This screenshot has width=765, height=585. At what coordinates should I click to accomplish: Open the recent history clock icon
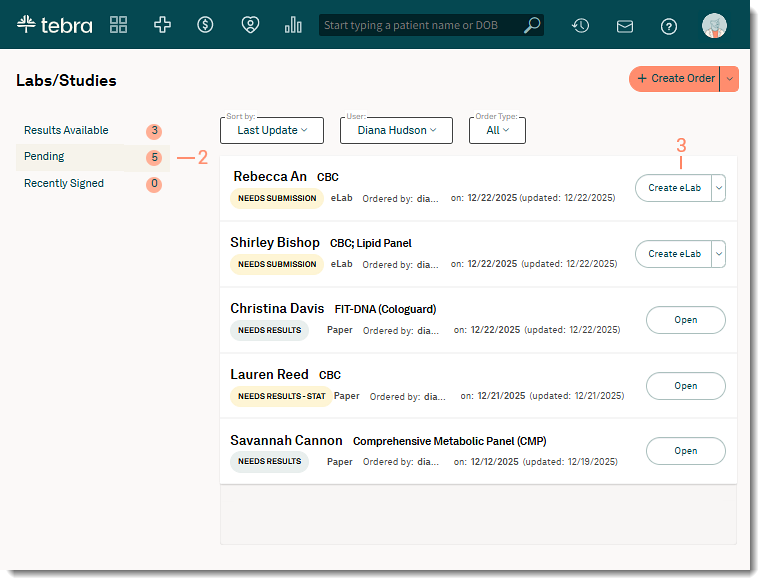(x=581, y=25)
